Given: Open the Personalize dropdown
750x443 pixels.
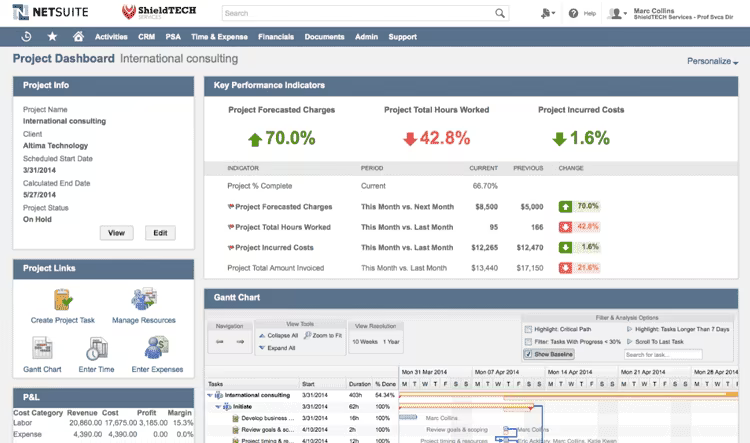Looking at the screenshot, I should [x=712, y=61].
